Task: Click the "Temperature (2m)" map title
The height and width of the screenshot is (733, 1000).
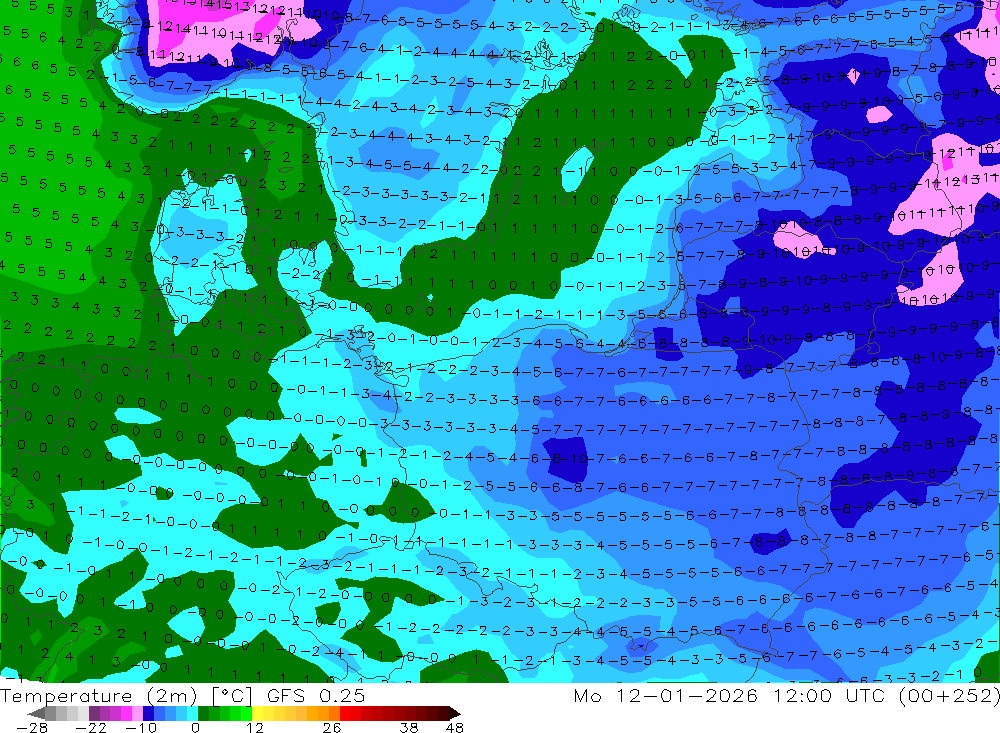Action: pyautogui.click(x=97, y=695)
